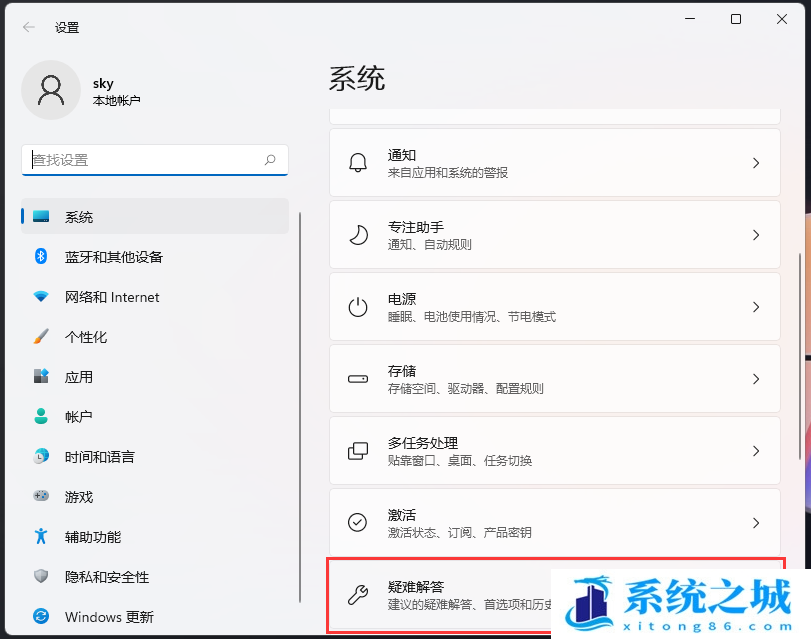Expand the 专注助手 row chevron

[756, 235]
